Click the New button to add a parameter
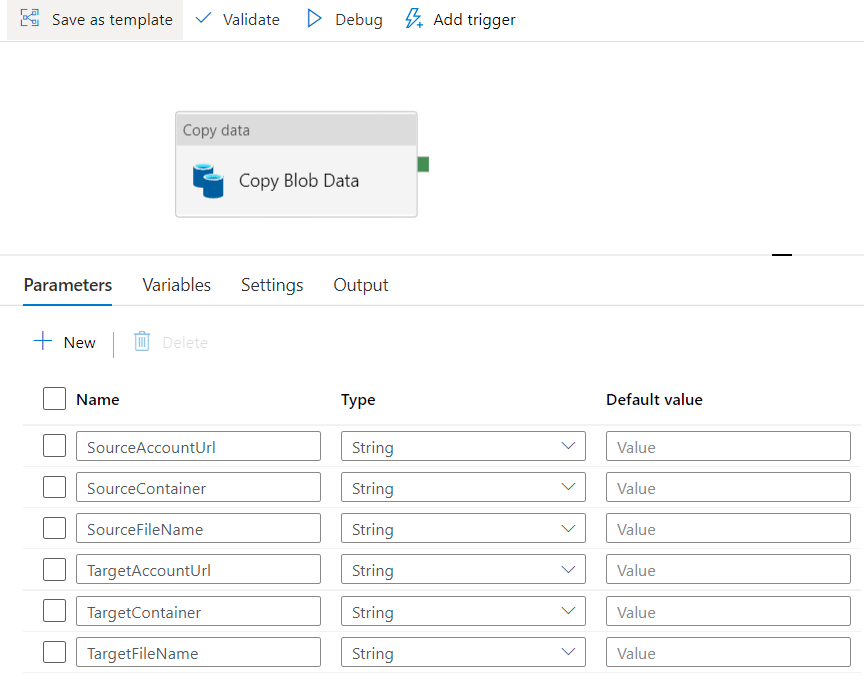This screenshot has width=864, height=690. tap(65, 342)
